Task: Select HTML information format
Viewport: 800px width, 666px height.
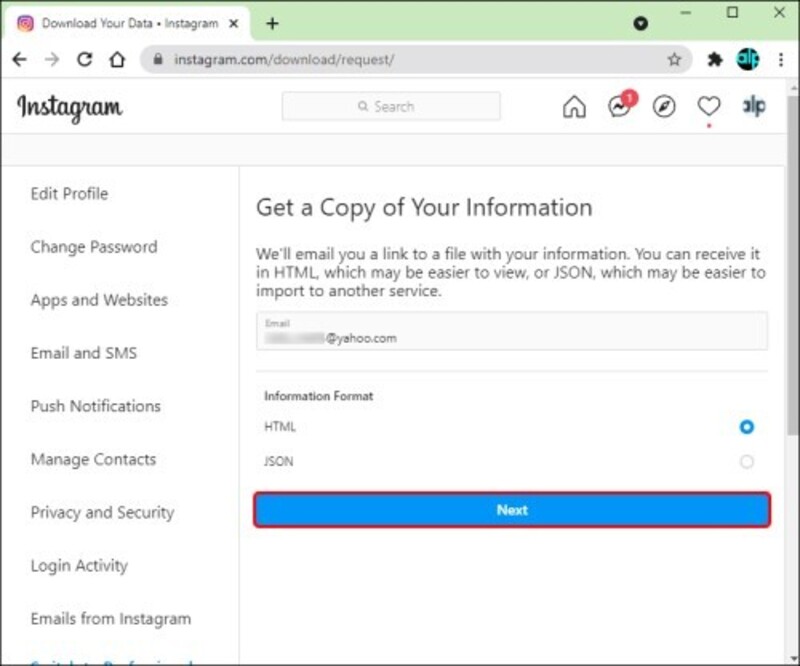Action: coord(746,427)
